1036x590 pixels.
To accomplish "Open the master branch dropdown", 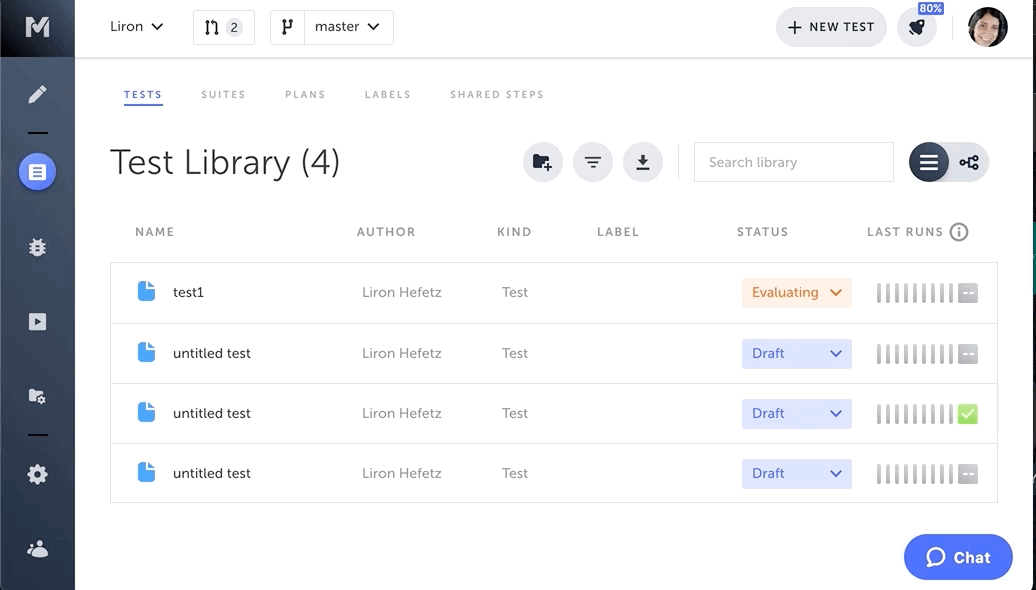I will (348, 27).
